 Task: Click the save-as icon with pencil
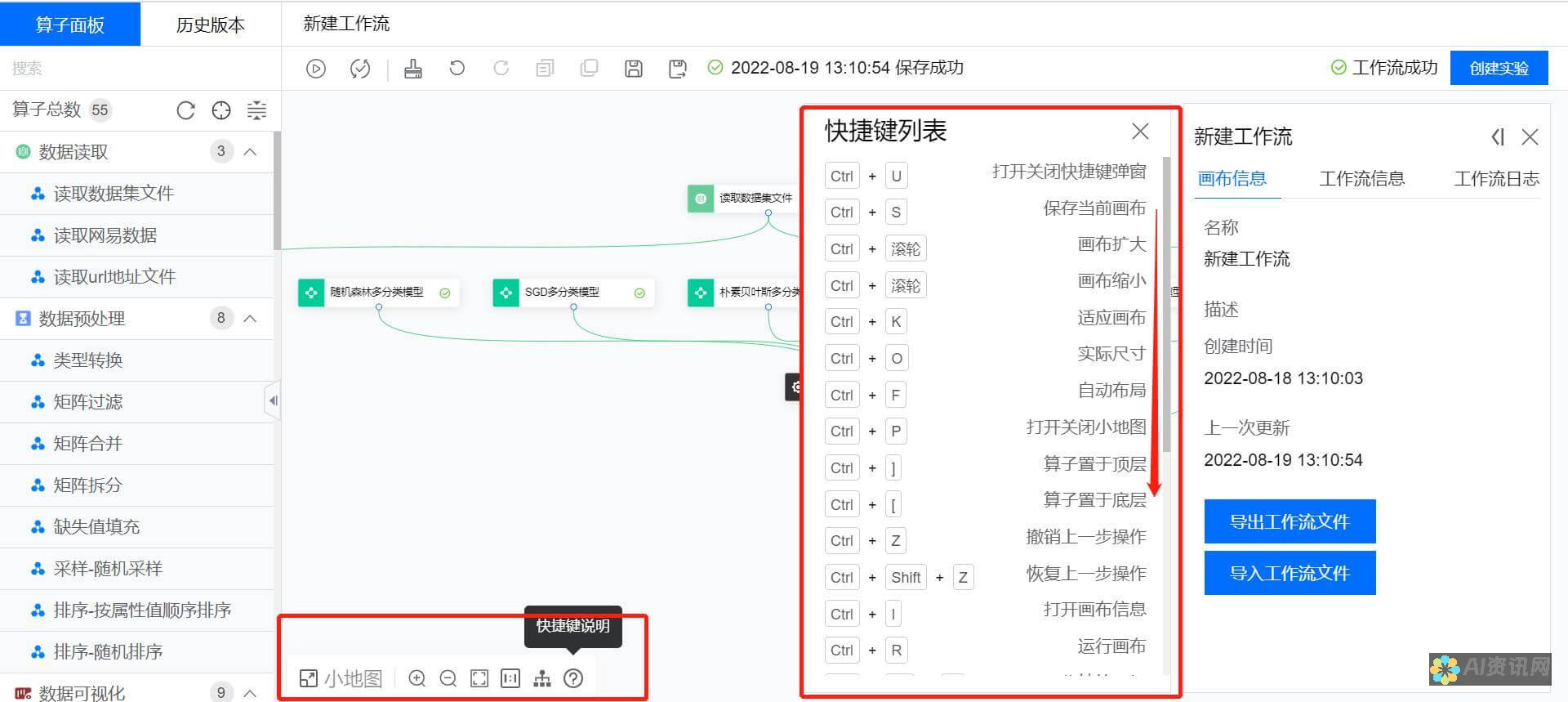677,69
